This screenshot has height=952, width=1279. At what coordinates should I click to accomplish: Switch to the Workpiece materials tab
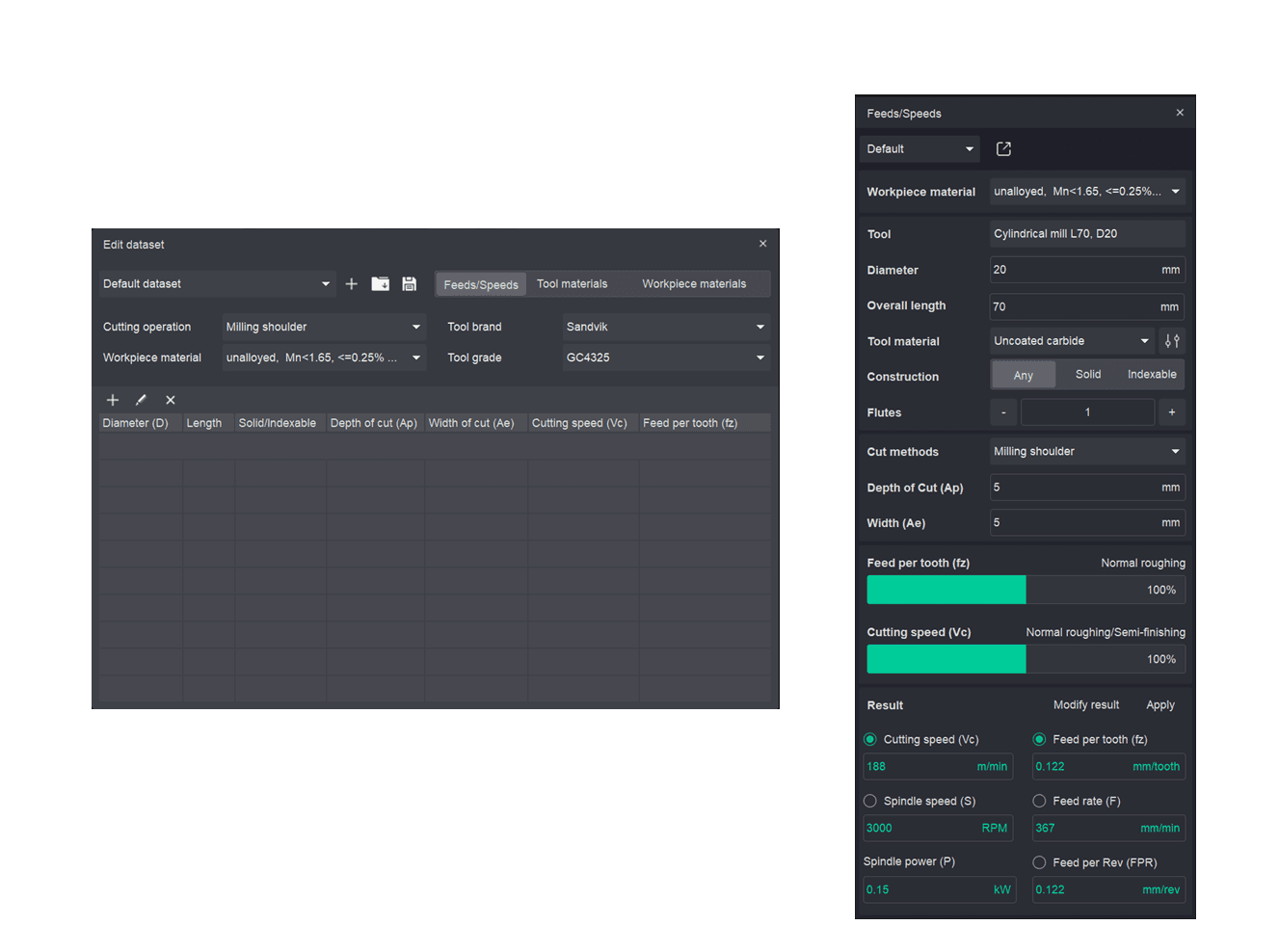point(694,284)
